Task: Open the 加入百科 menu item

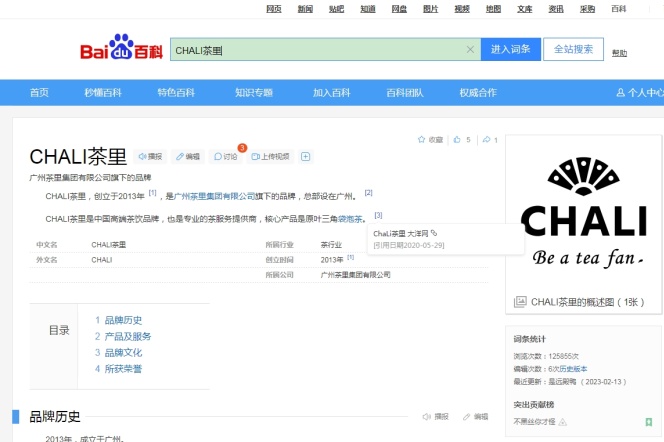Action: [332, 92]
